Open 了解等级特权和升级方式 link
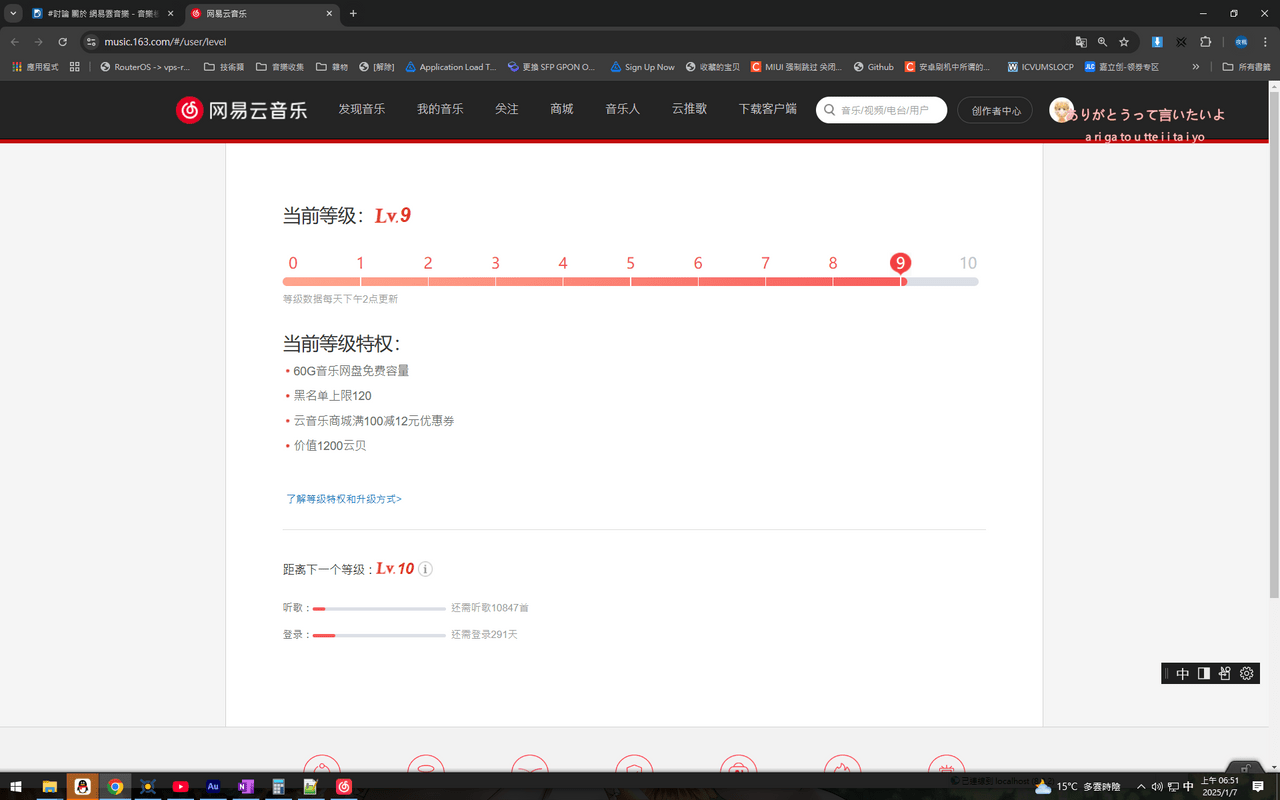Screen dimensions: 1280x800 [x=344, y=499]
